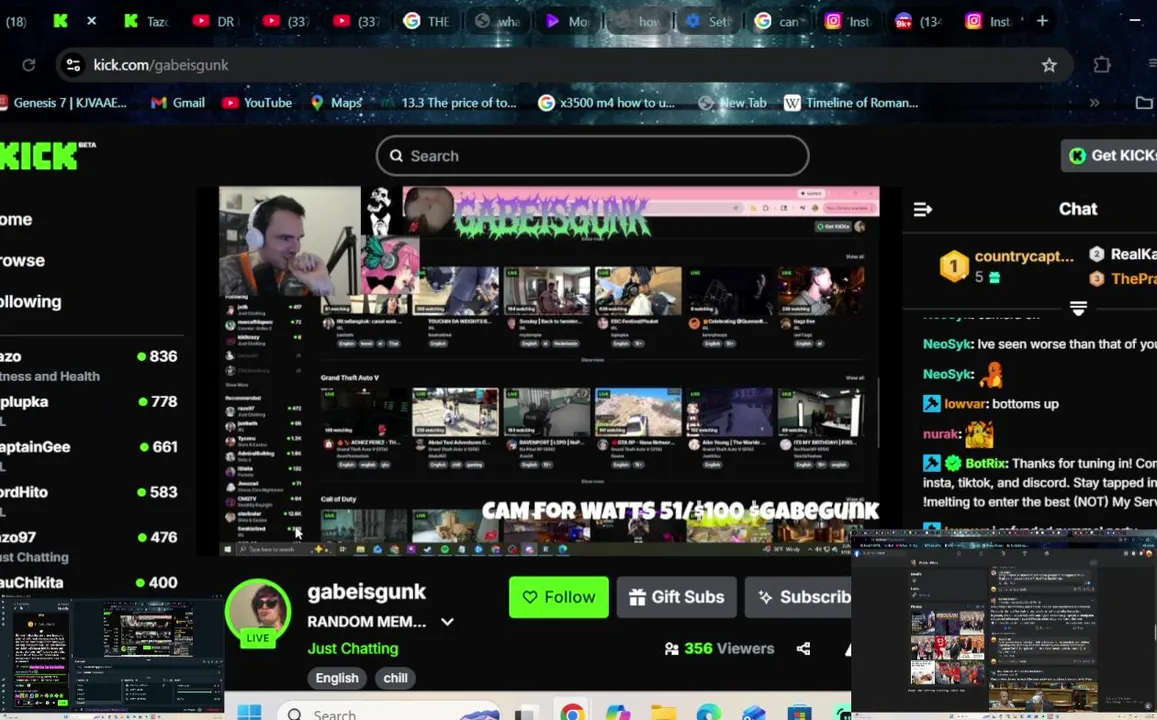
Task: Open CaptainGee channel with 661 viewers
Action: point(89,455)
